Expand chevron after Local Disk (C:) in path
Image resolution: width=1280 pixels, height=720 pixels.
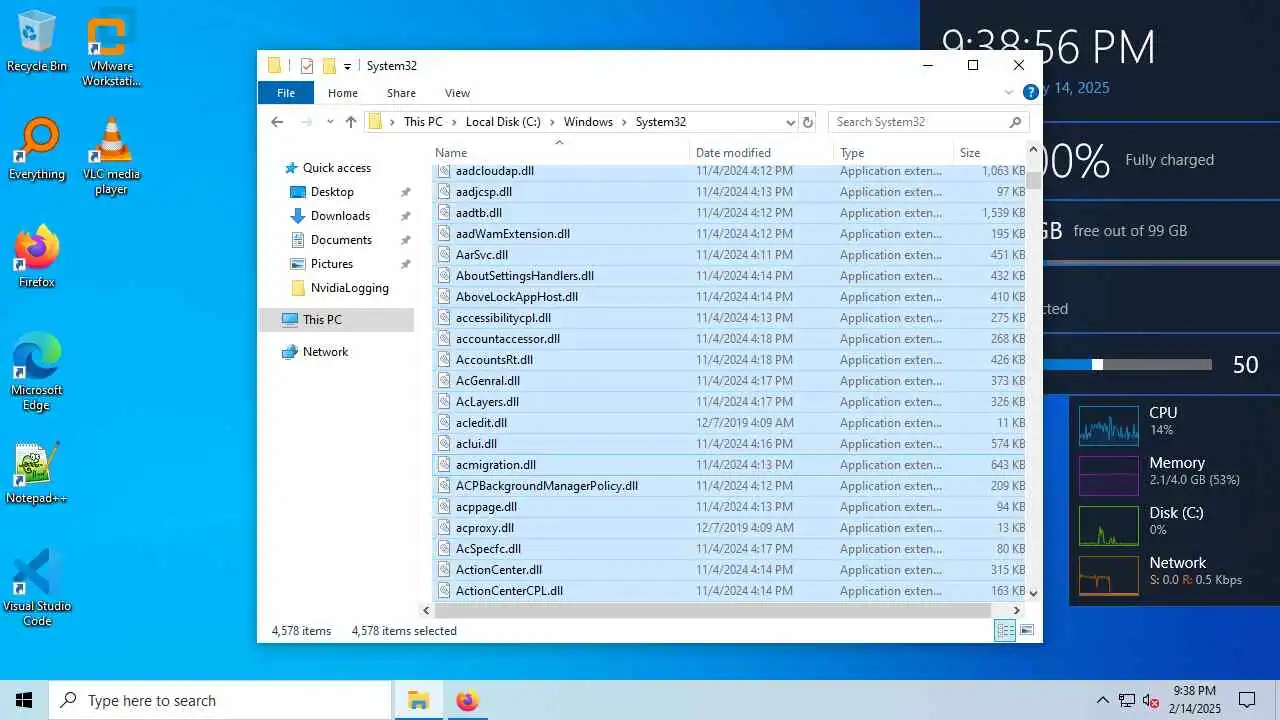point(552,122)
